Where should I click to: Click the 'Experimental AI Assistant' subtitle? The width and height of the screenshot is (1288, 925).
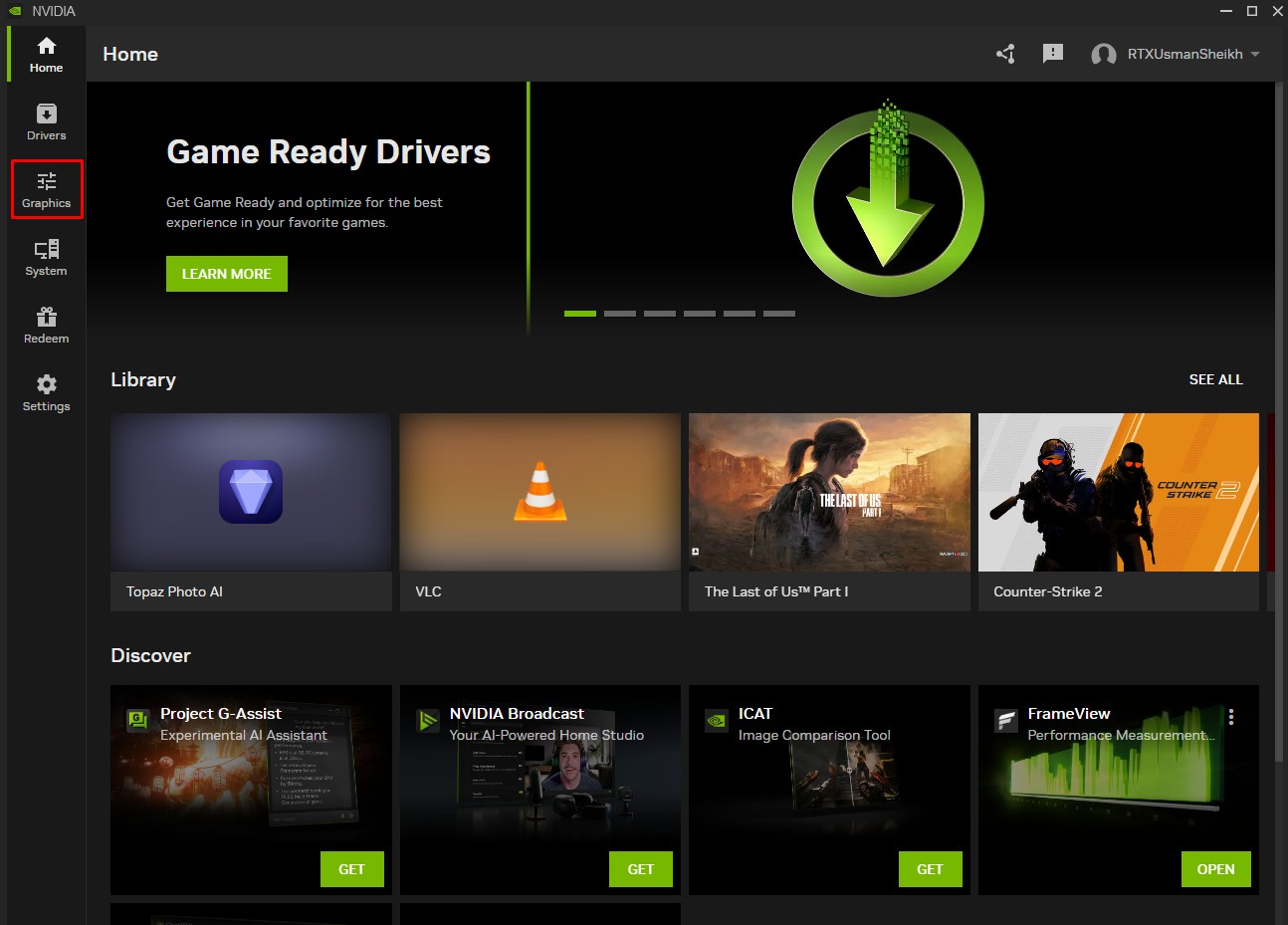coord(244,735)
